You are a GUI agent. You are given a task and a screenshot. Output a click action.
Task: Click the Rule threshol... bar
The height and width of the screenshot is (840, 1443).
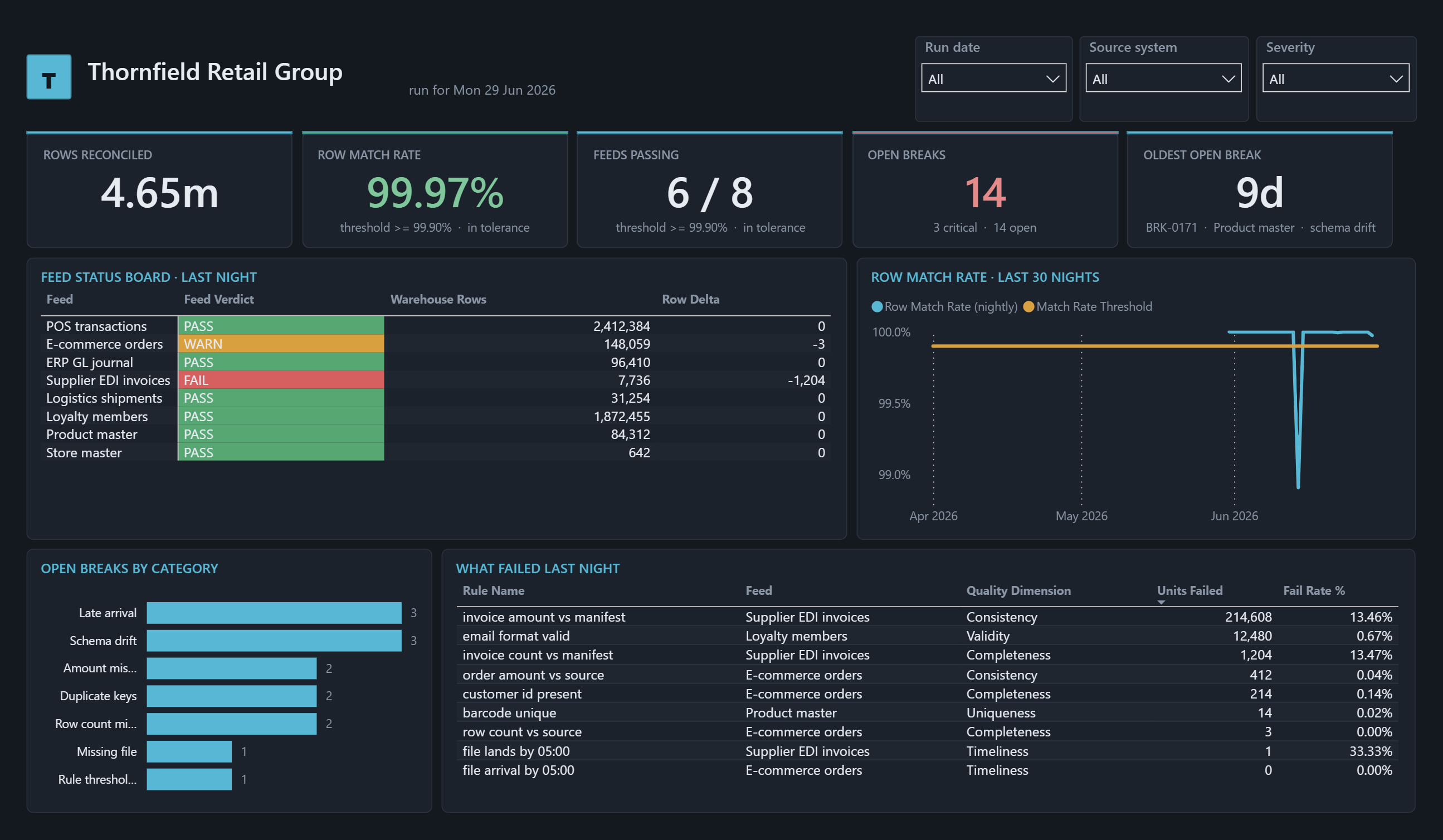coord(189,779)
